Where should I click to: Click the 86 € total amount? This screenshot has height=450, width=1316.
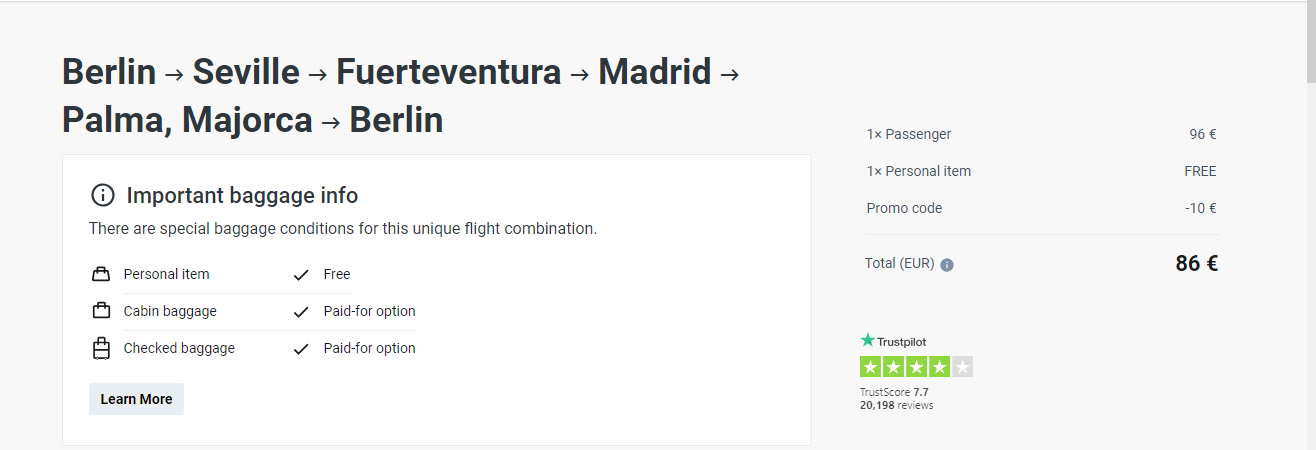[x=1196, y=264]
